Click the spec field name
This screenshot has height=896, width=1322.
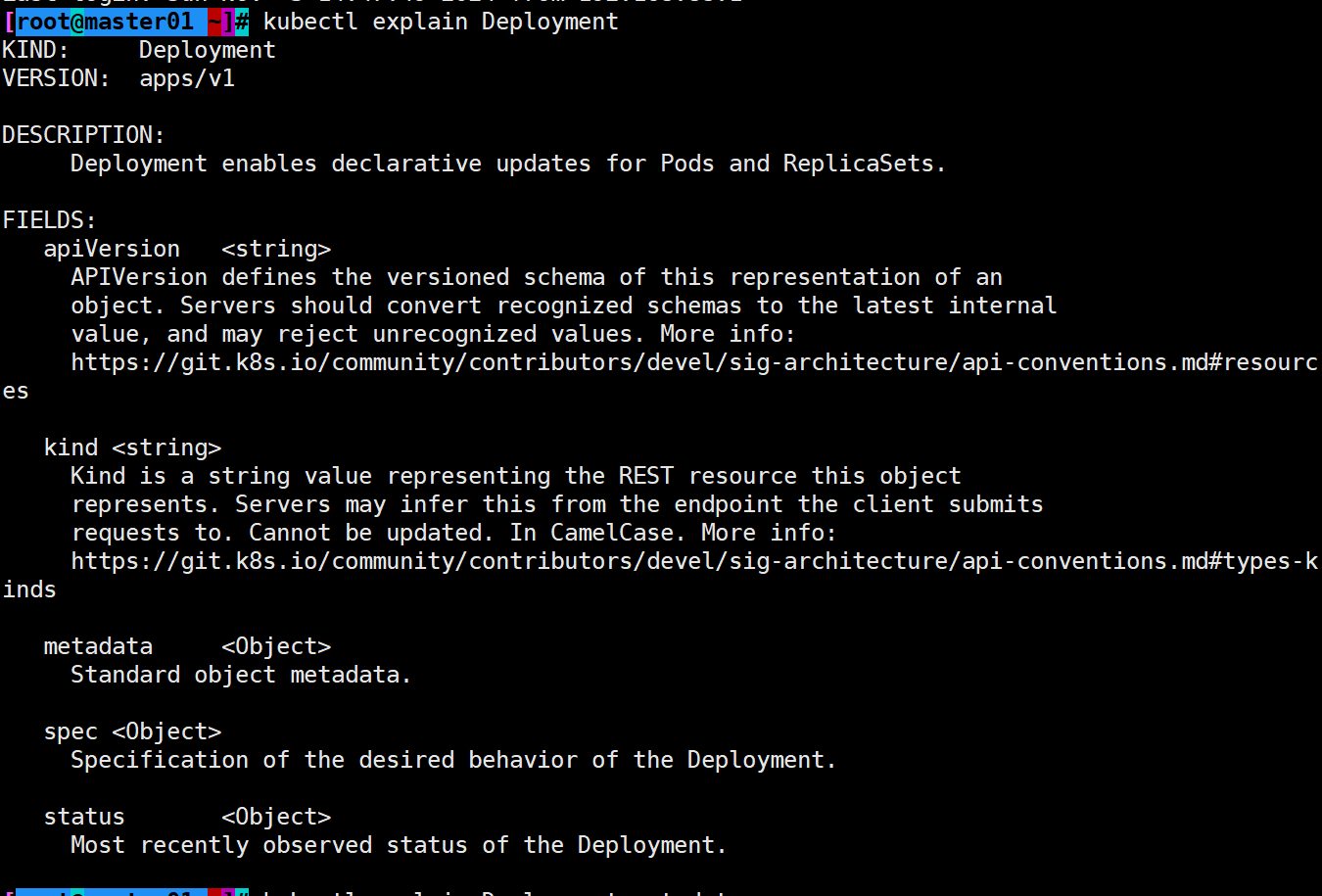(x=71, y=731)
